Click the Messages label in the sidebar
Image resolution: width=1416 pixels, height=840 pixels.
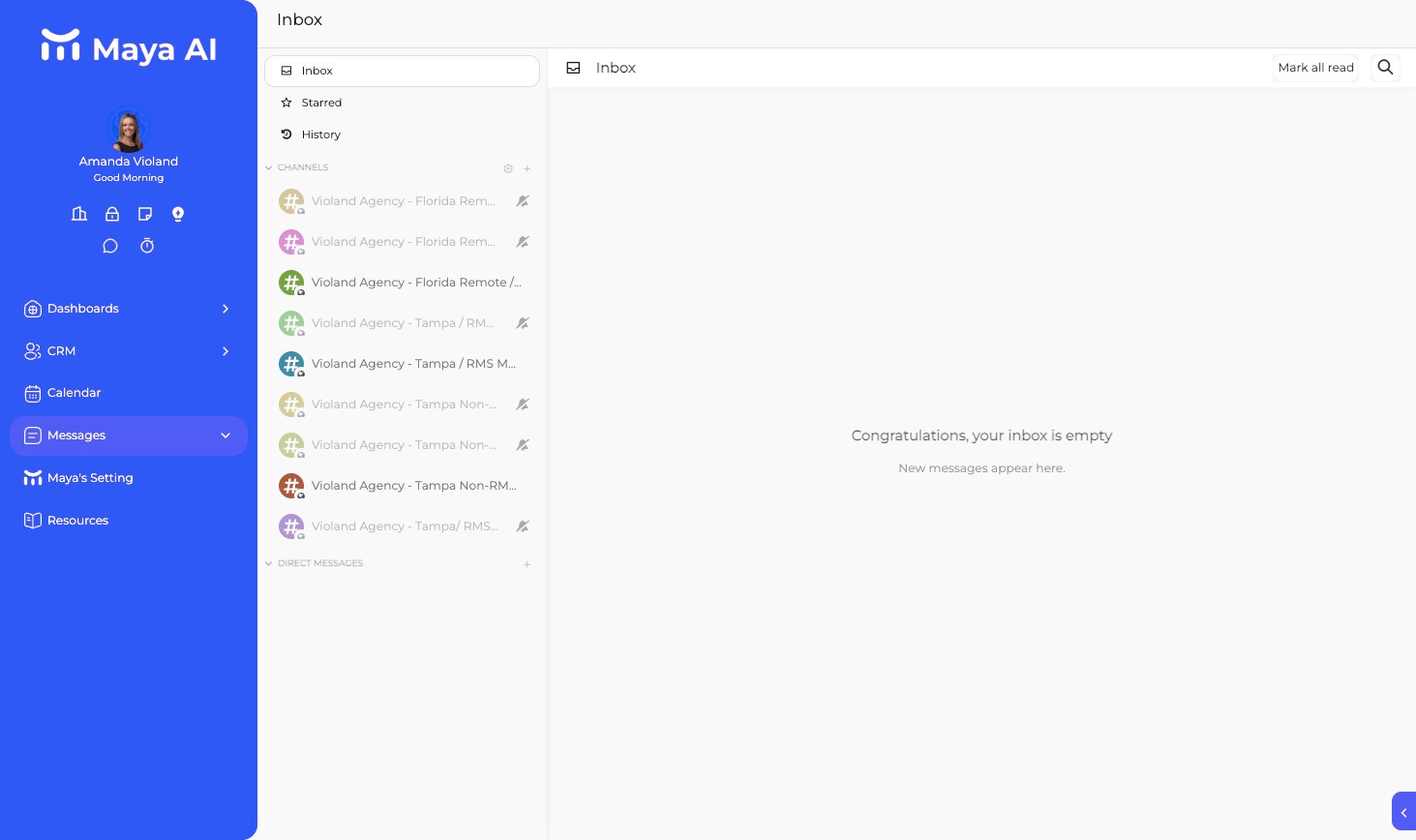point(76,435)
